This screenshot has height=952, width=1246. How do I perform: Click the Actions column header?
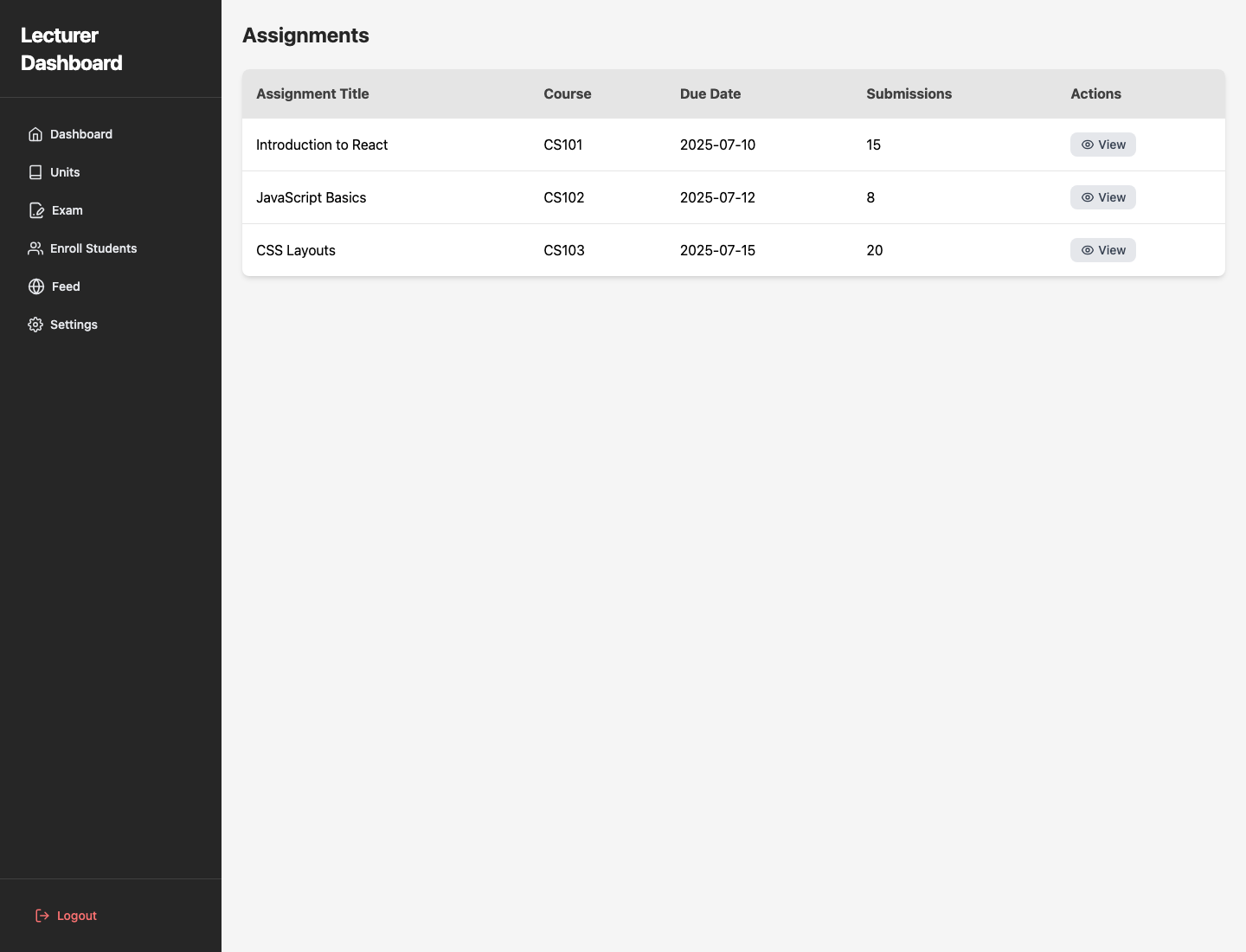click(x=1095, y=93)
